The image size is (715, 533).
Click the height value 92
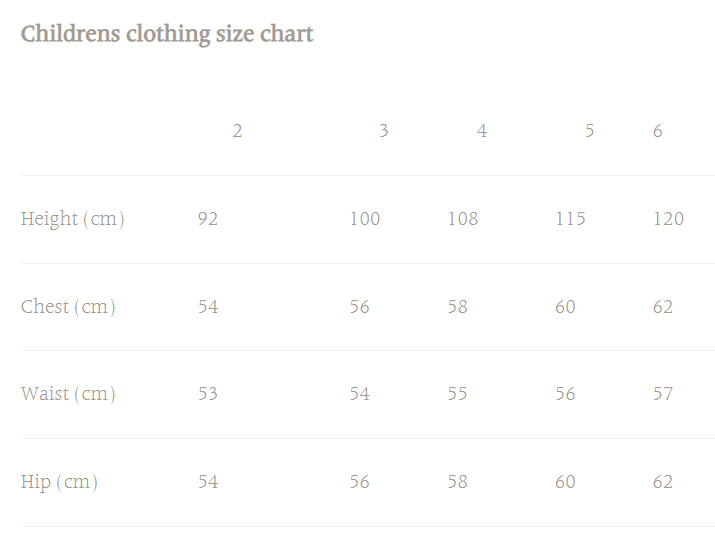[208, 219]
